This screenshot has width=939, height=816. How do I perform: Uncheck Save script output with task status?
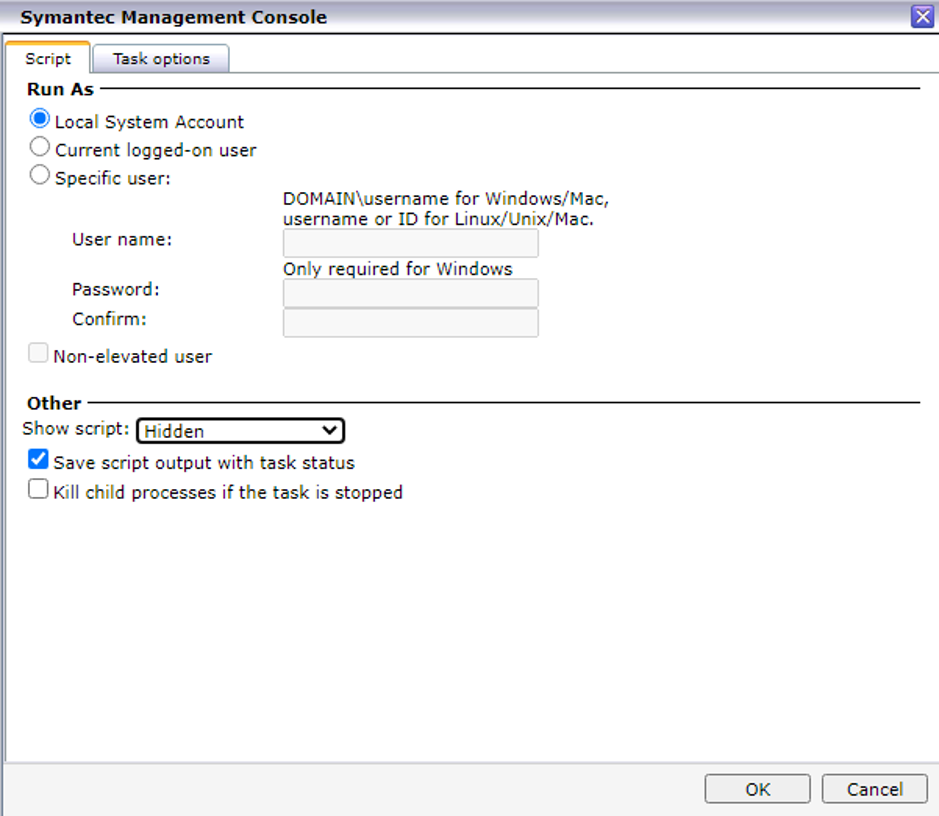coord(38,460)
